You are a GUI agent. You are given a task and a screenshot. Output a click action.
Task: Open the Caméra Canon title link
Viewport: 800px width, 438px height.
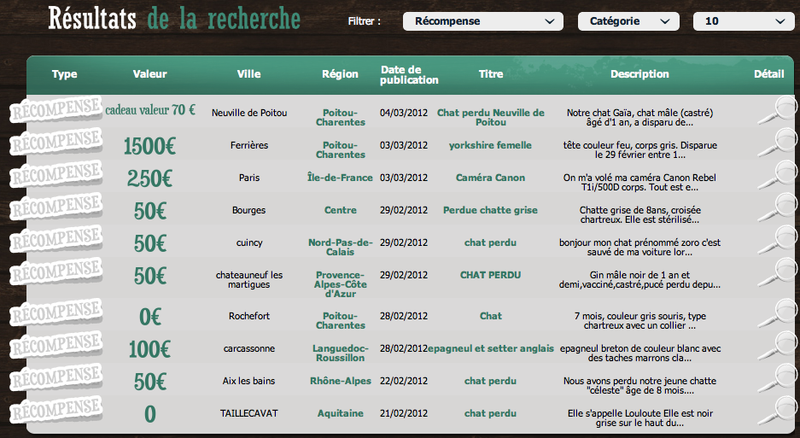point(490,178)
